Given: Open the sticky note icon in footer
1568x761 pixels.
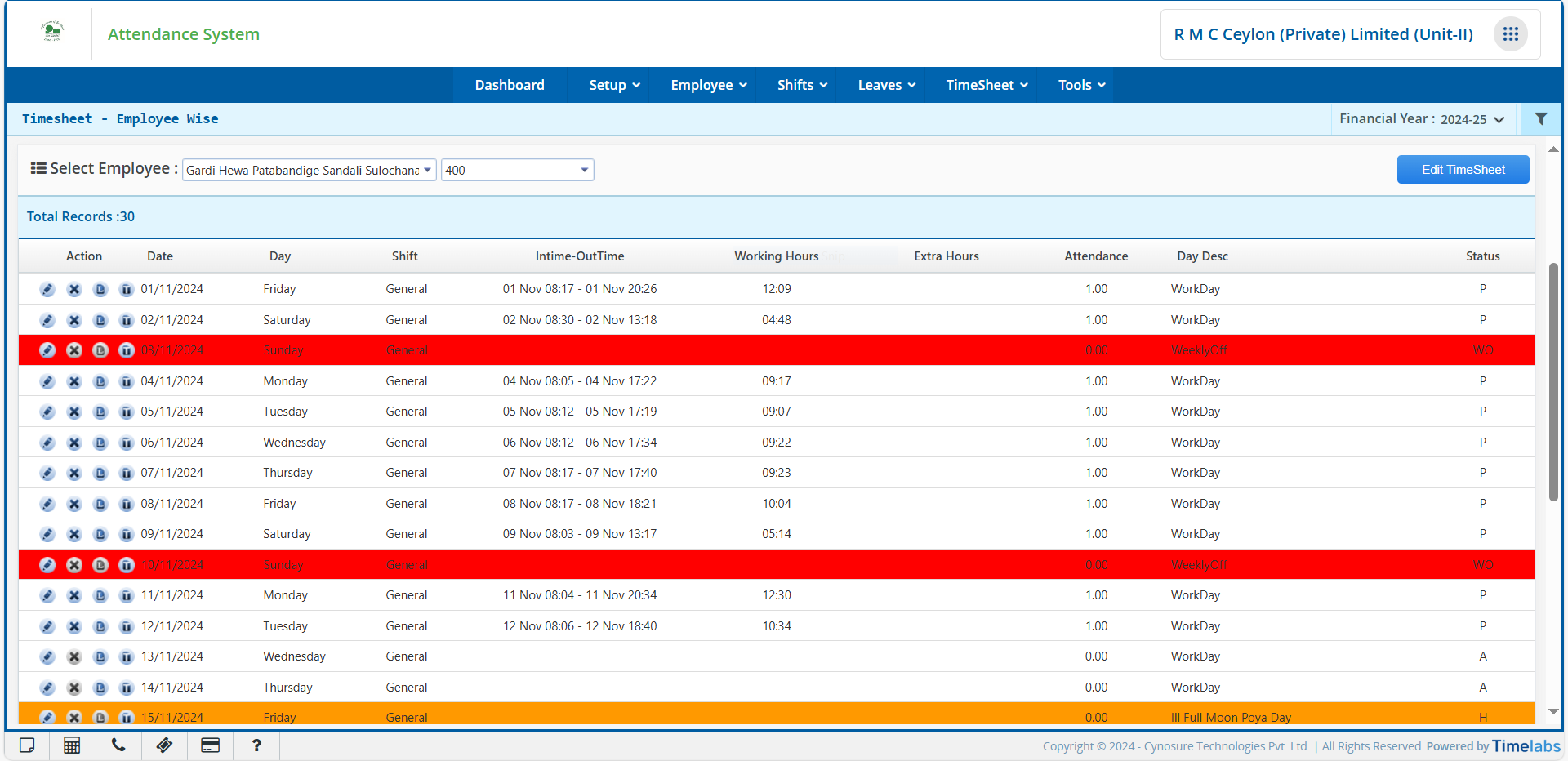Looking at the screenshot, I should 27,745.
